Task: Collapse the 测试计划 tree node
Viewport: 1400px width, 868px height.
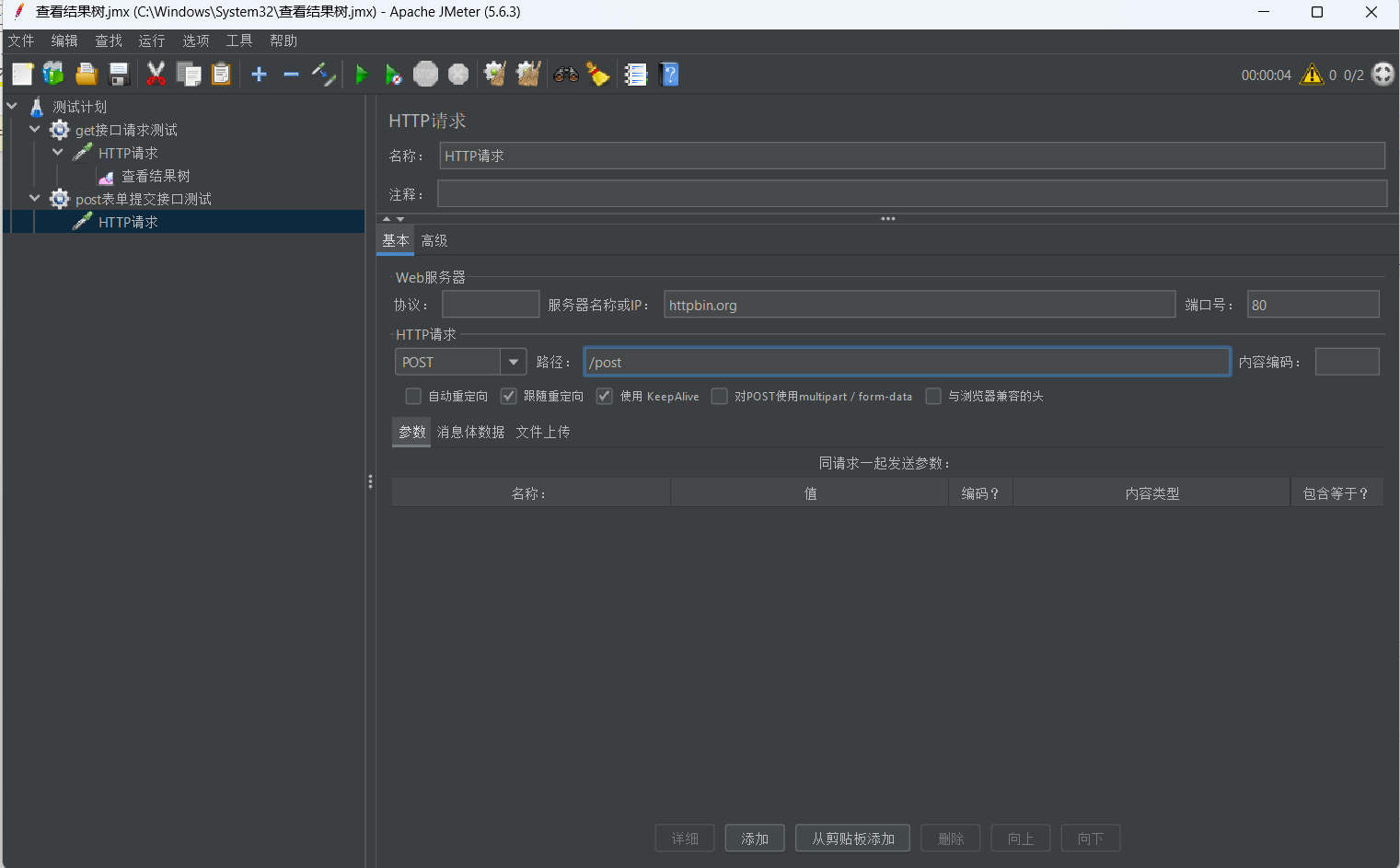Action: 12,107
